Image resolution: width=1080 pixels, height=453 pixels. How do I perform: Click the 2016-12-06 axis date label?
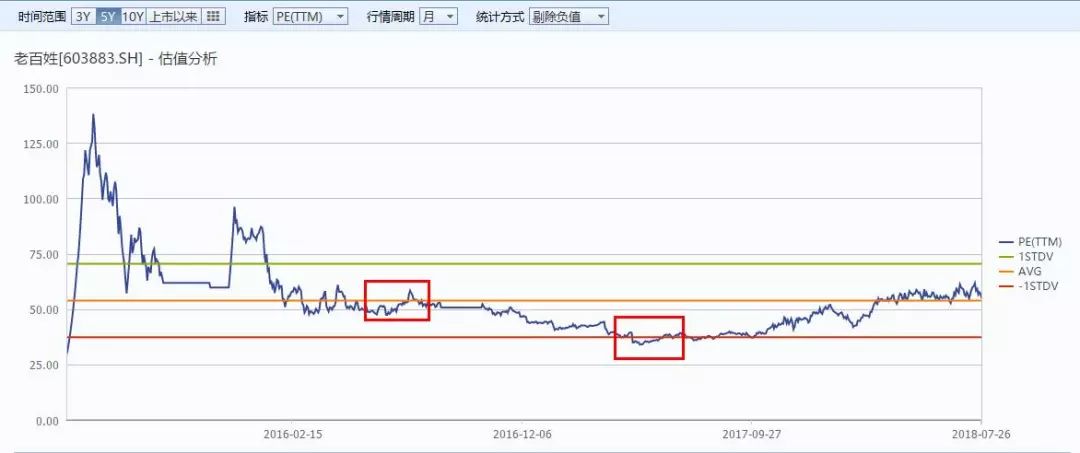click(523, 434)
